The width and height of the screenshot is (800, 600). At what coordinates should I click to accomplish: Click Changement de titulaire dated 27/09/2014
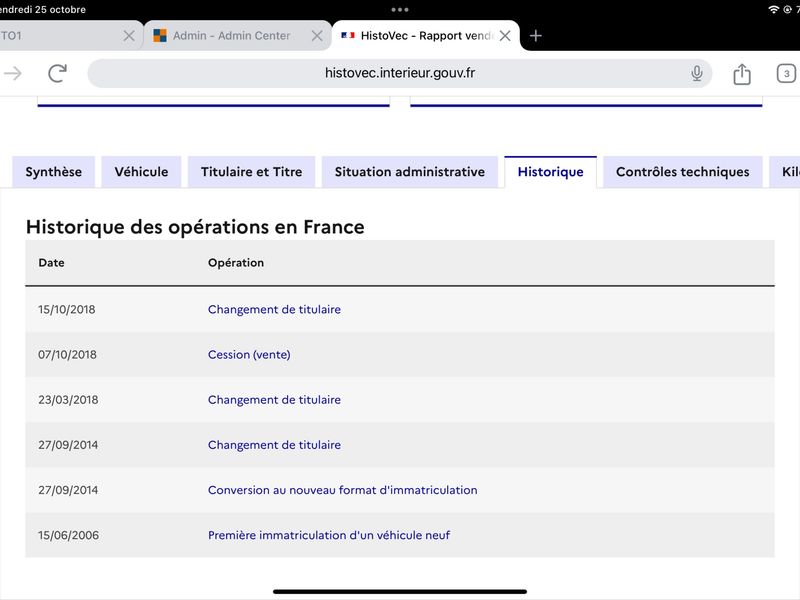274,445
